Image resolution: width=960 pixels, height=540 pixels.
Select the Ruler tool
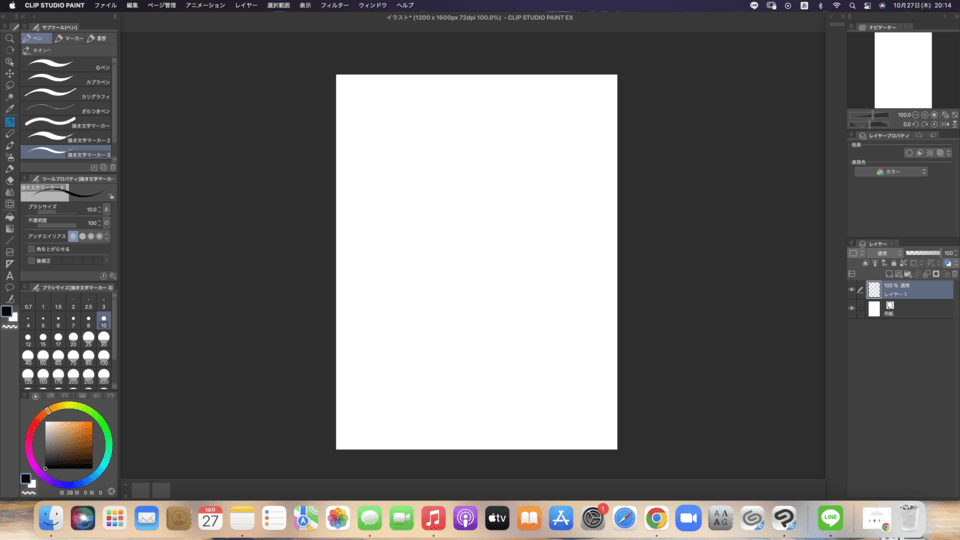[10, 264]
